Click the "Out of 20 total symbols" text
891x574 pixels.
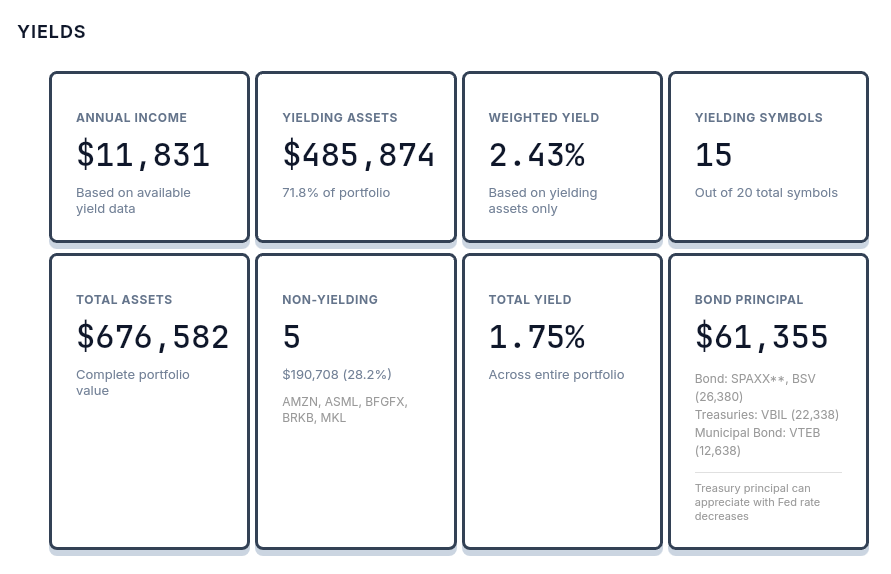point(766,193)
